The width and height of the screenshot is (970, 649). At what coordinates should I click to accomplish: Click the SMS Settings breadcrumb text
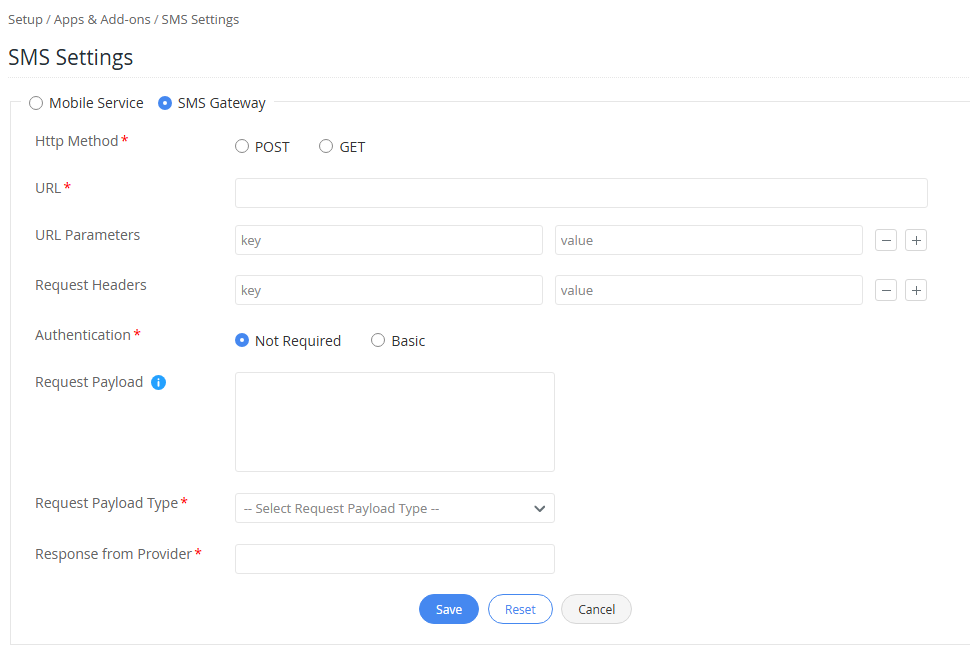[x=200, y=20]
